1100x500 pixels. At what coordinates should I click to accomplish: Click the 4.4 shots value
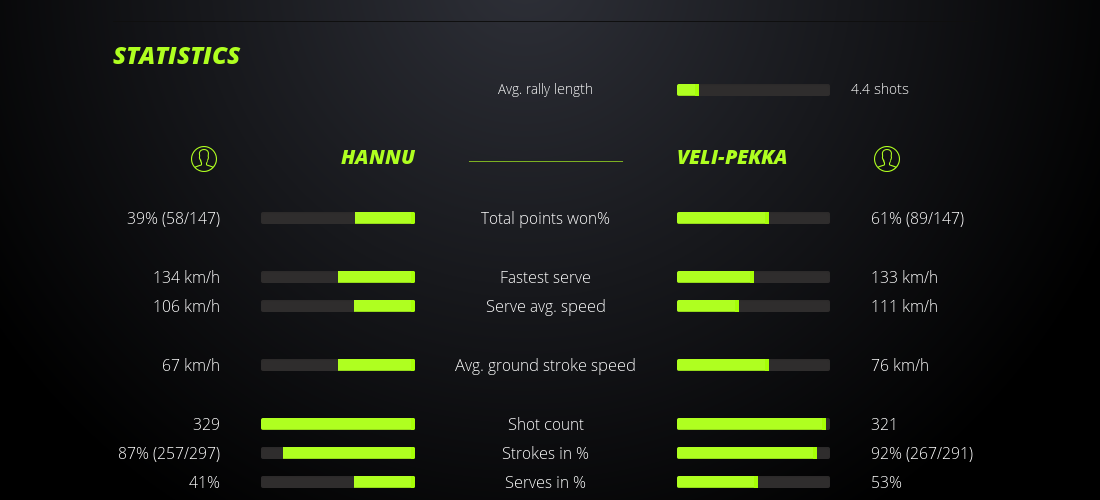coord(879,89)
